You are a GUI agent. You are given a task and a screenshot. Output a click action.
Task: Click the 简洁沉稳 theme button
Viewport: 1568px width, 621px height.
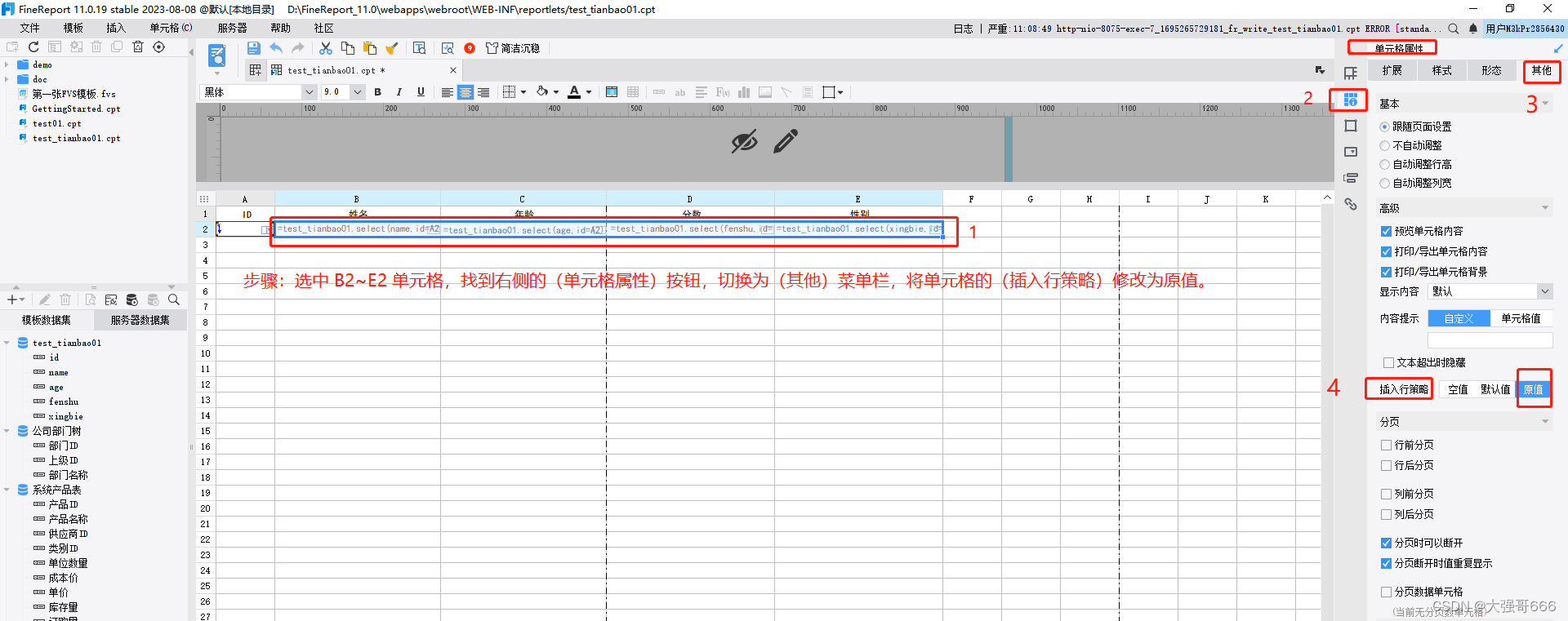coord(513,48)
